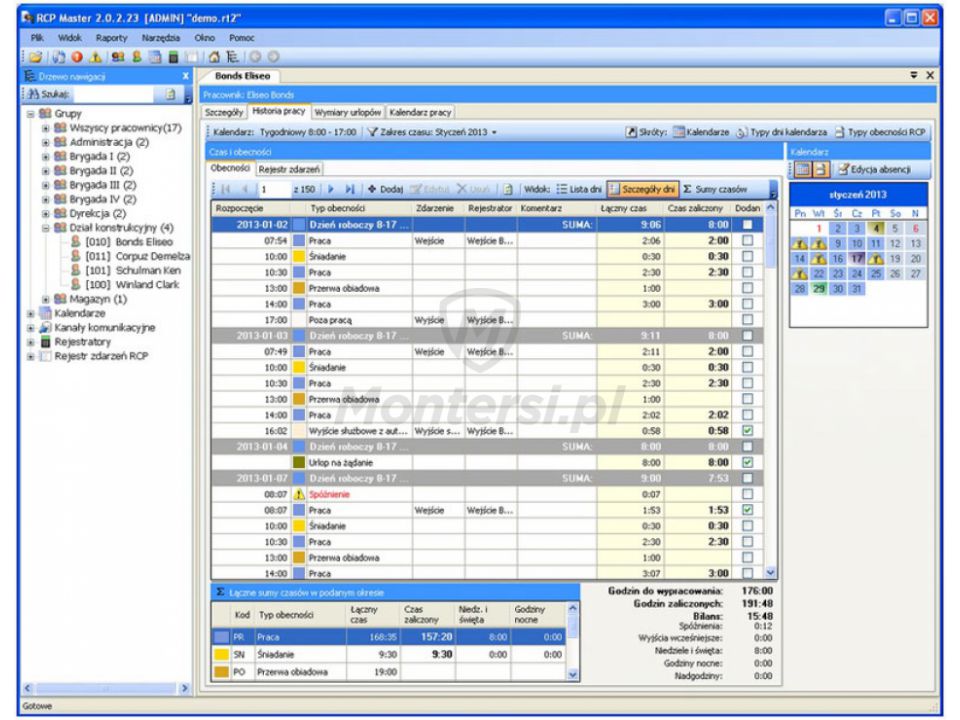Viewport: 960px width, 720px height.
Task: Uncheck Dodan for 08:07 Praca row
Action: coord(748,511)
